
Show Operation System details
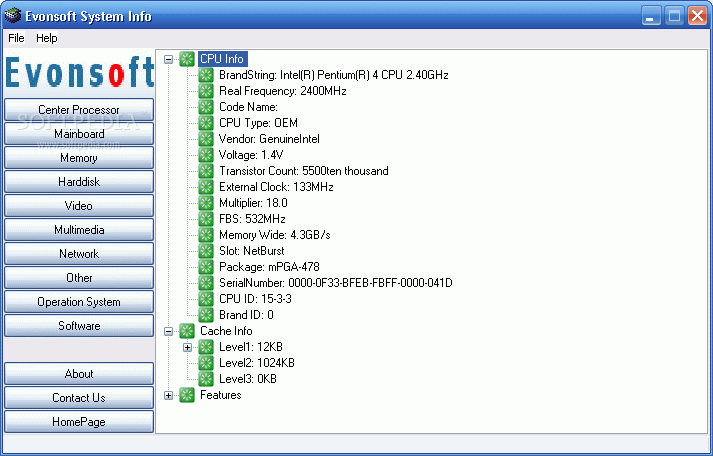click(x=79, y=302)
